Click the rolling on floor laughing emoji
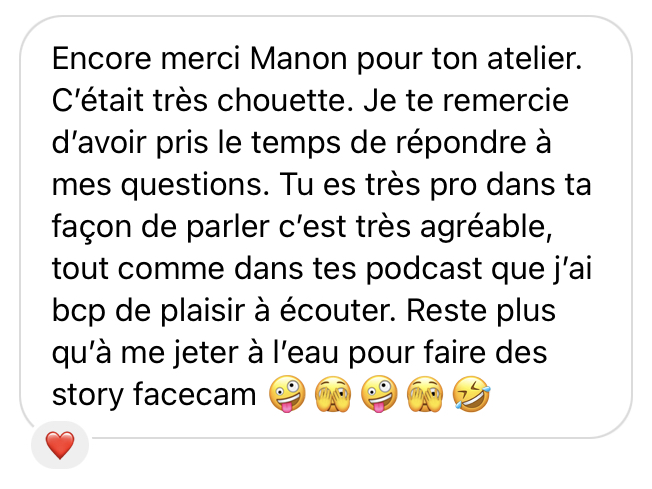The height and width of the screenshot is (489, 652). point(472,394)
